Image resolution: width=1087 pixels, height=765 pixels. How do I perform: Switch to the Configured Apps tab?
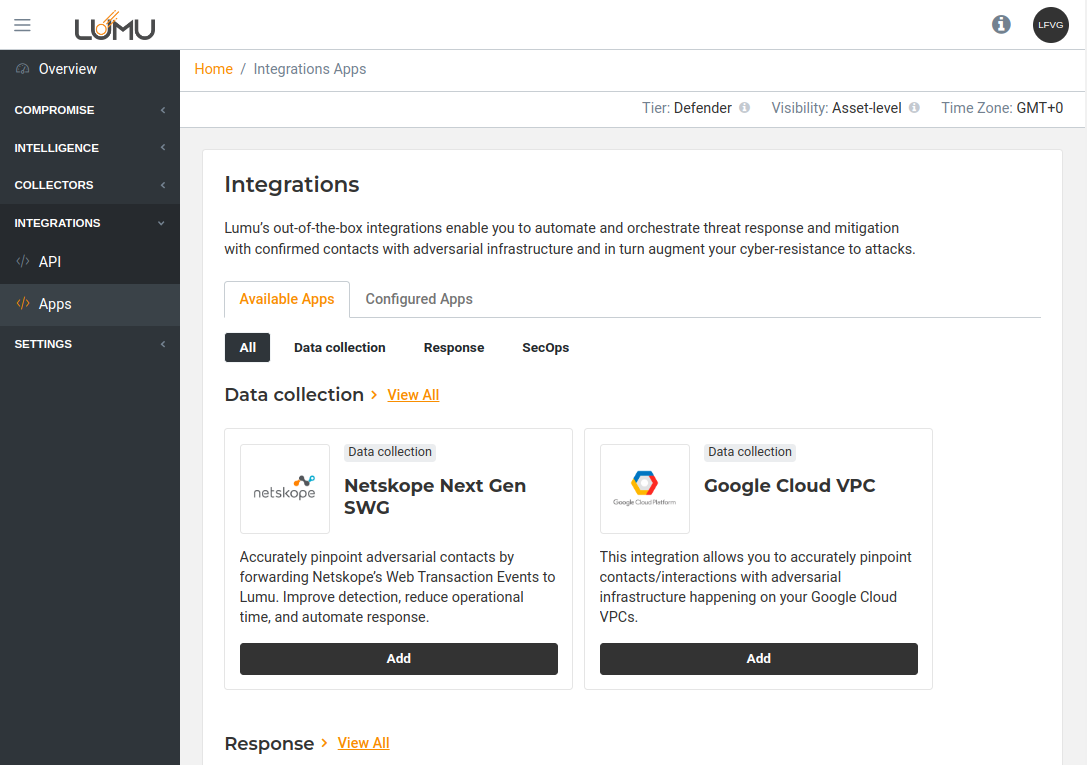pos(419,299)
